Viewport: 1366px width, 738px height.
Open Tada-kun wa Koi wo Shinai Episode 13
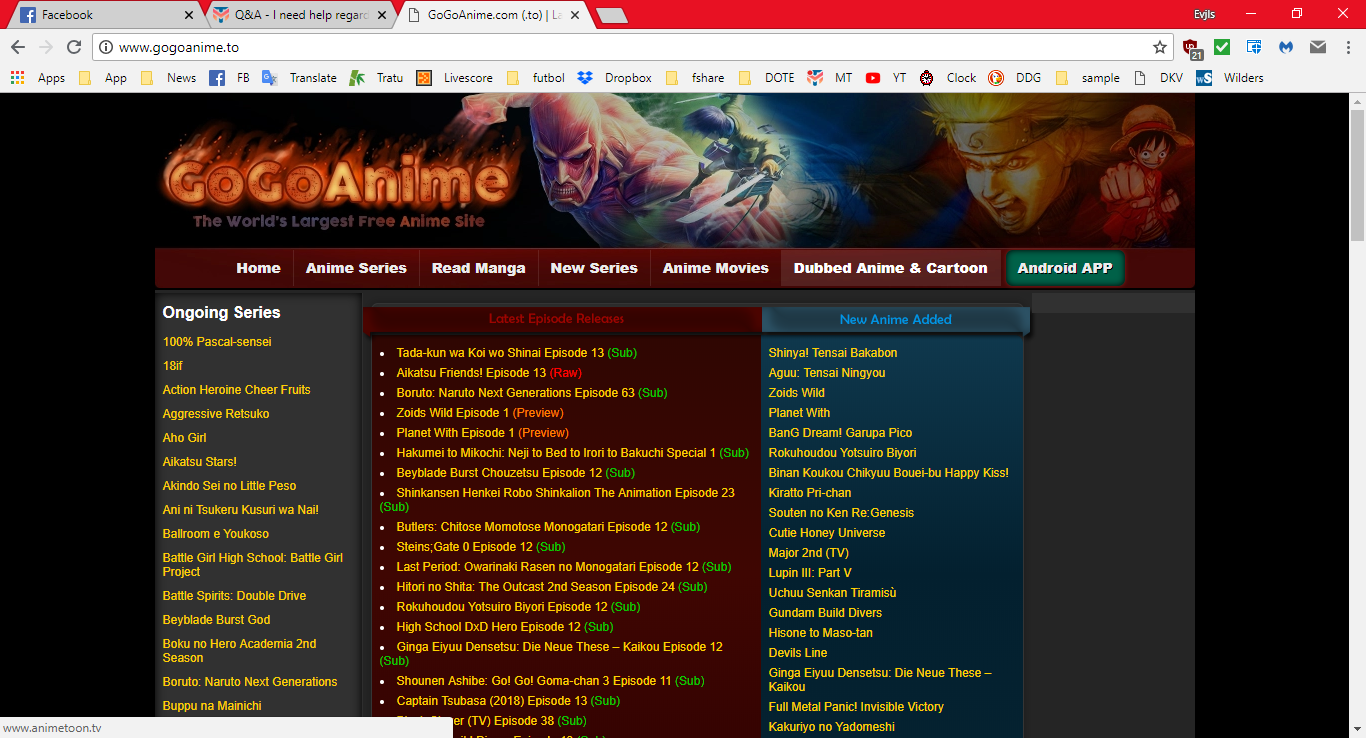point(500,353)
